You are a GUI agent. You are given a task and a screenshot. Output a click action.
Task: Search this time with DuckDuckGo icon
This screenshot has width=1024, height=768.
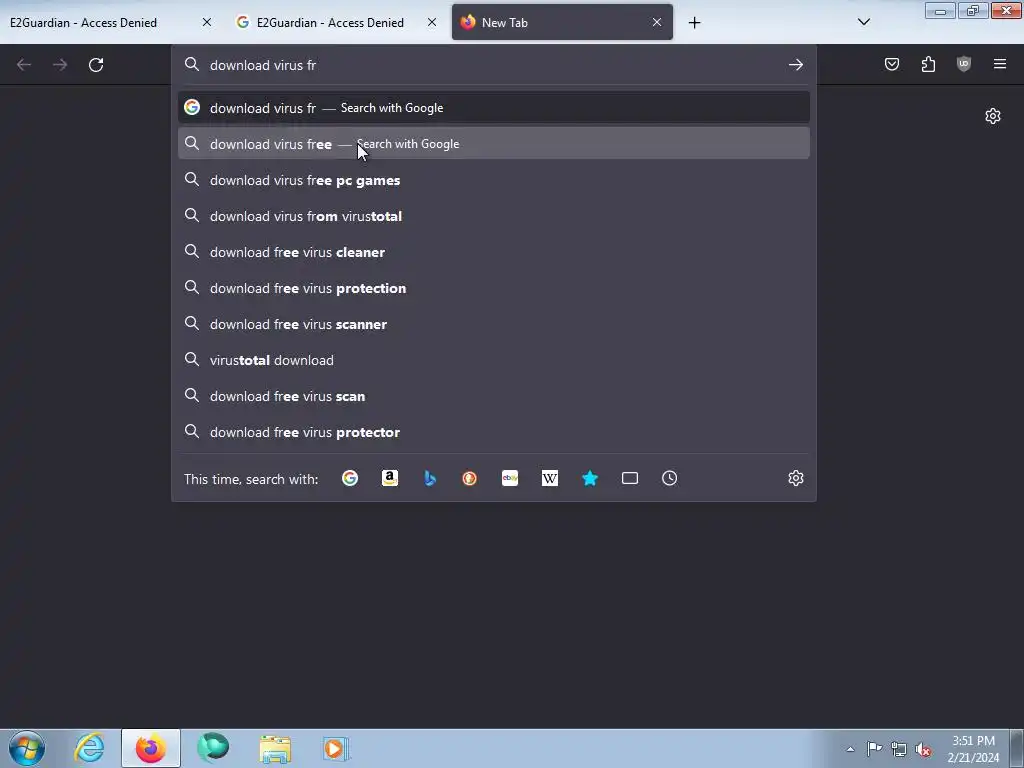(x=470, y=479)
